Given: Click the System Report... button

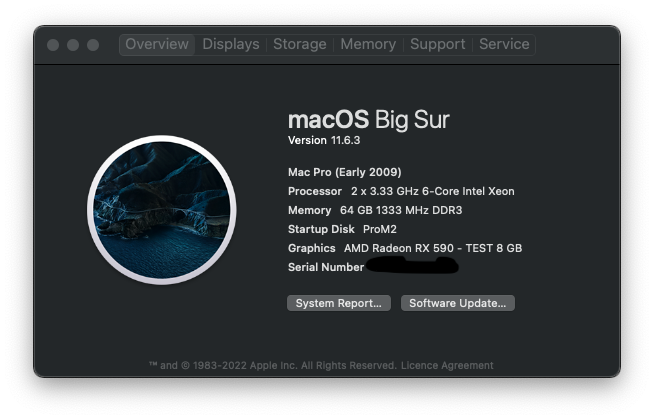Looking at the screenshot, I should [338, 303].
